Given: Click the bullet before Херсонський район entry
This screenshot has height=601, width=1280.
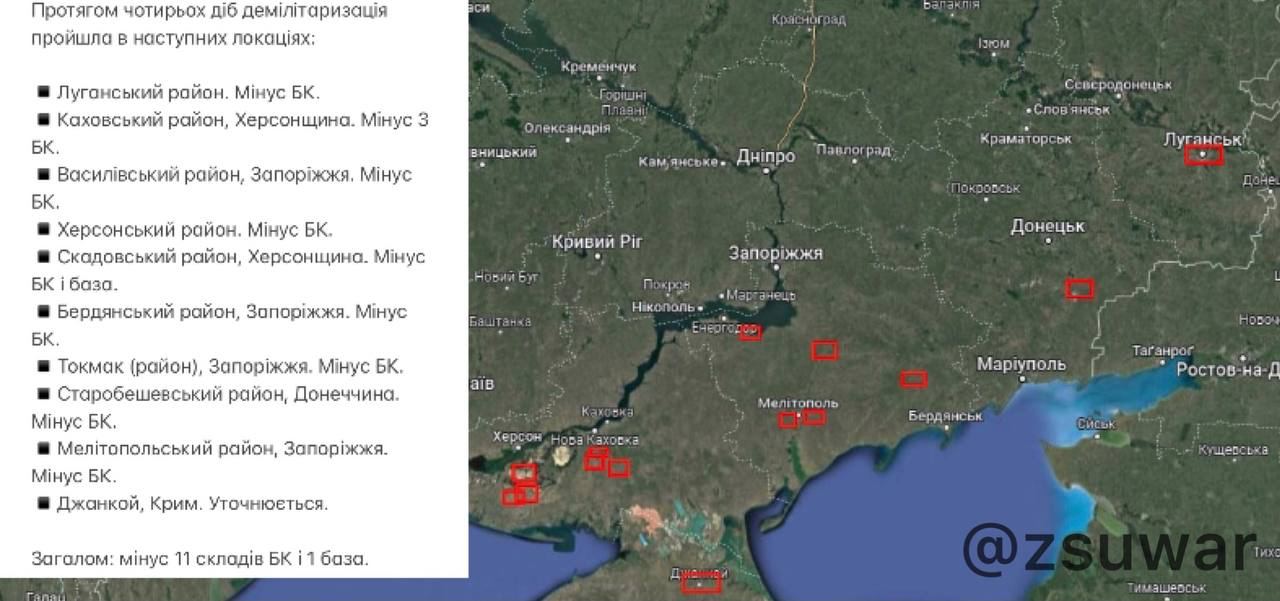Looking at the screenshot, I should [x=43, y=229].
